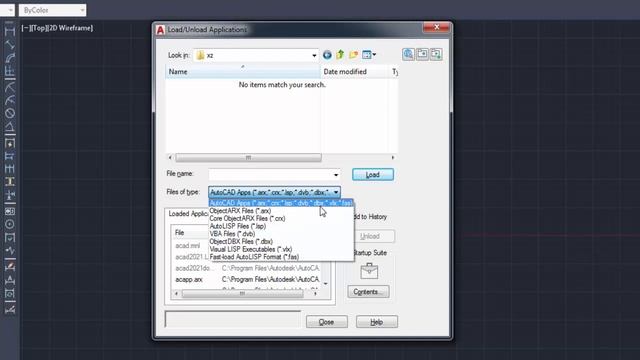Select the Aligned dimension tool
Screen dimensions: 640x360
point(10,45)
